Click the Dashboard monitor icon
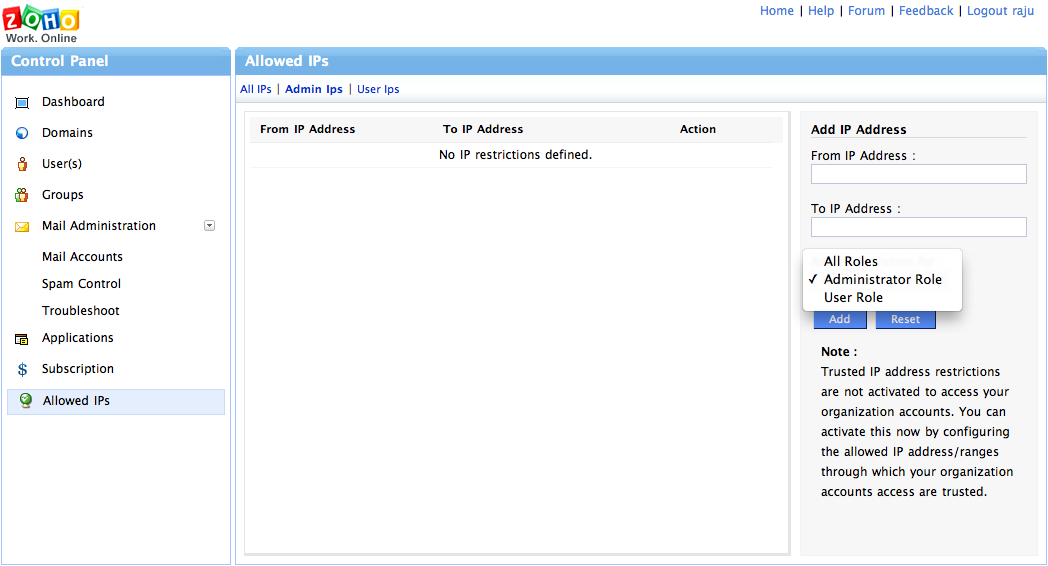The image size is (1048, 566). [x=22, y=102]
